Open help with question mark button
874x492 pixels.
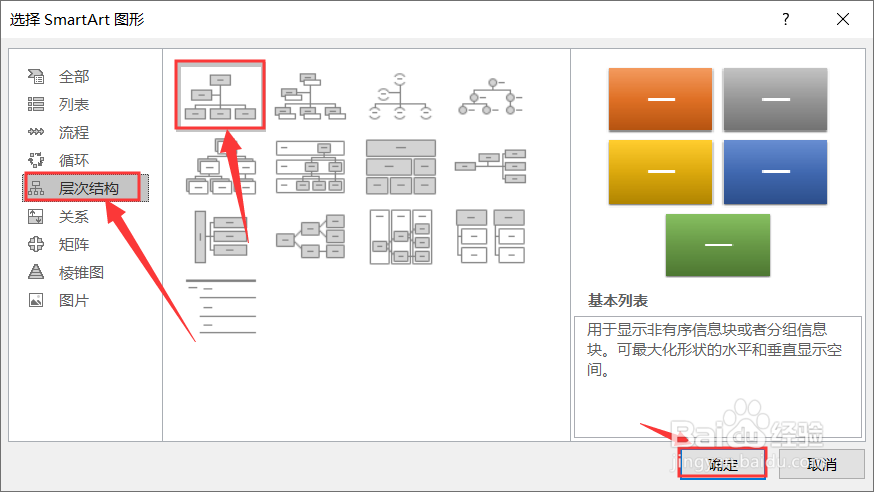[x=785, y=20]
